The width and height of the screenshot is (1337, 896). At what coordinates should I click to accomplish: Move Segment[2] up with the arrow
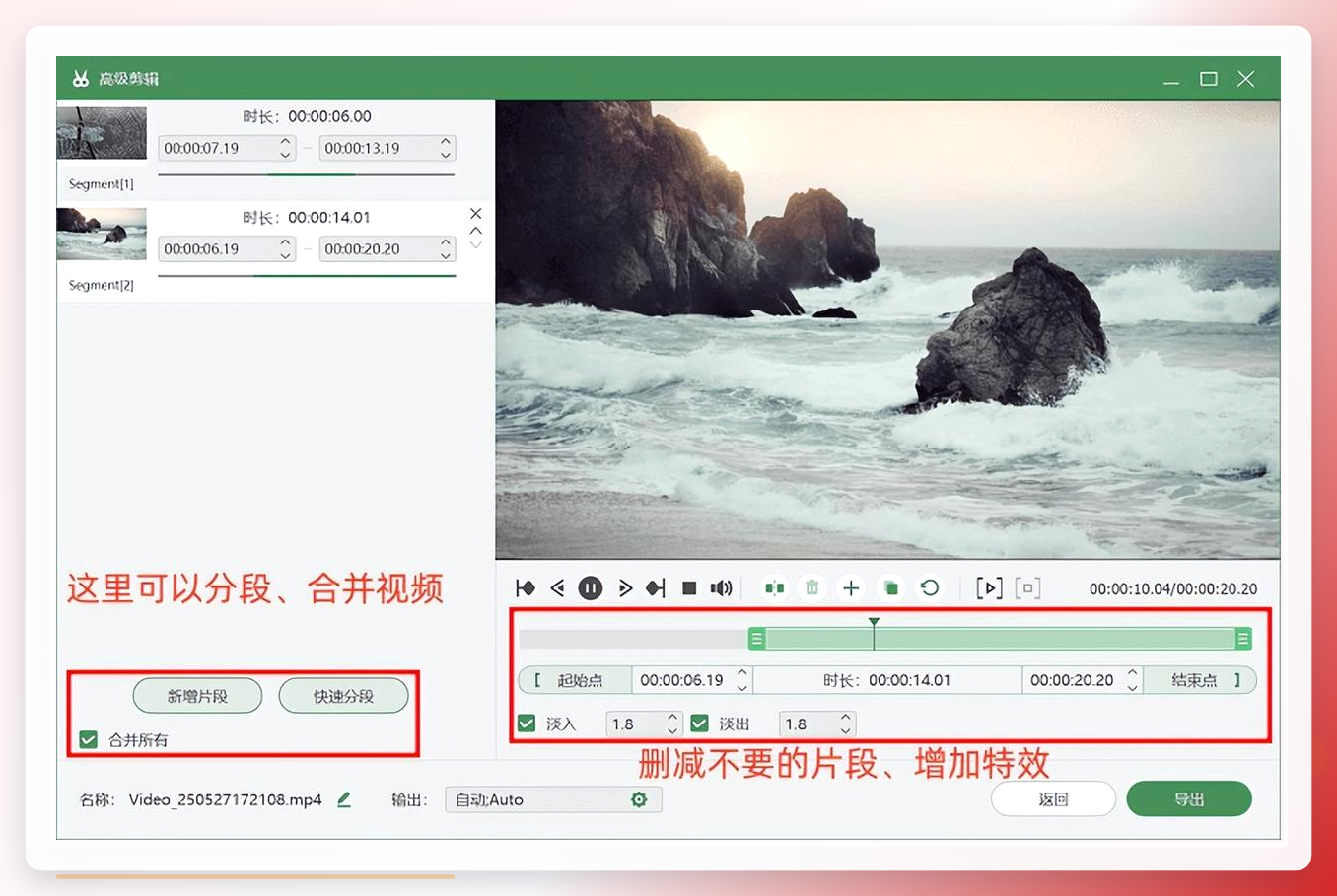(x=475, y=230)
